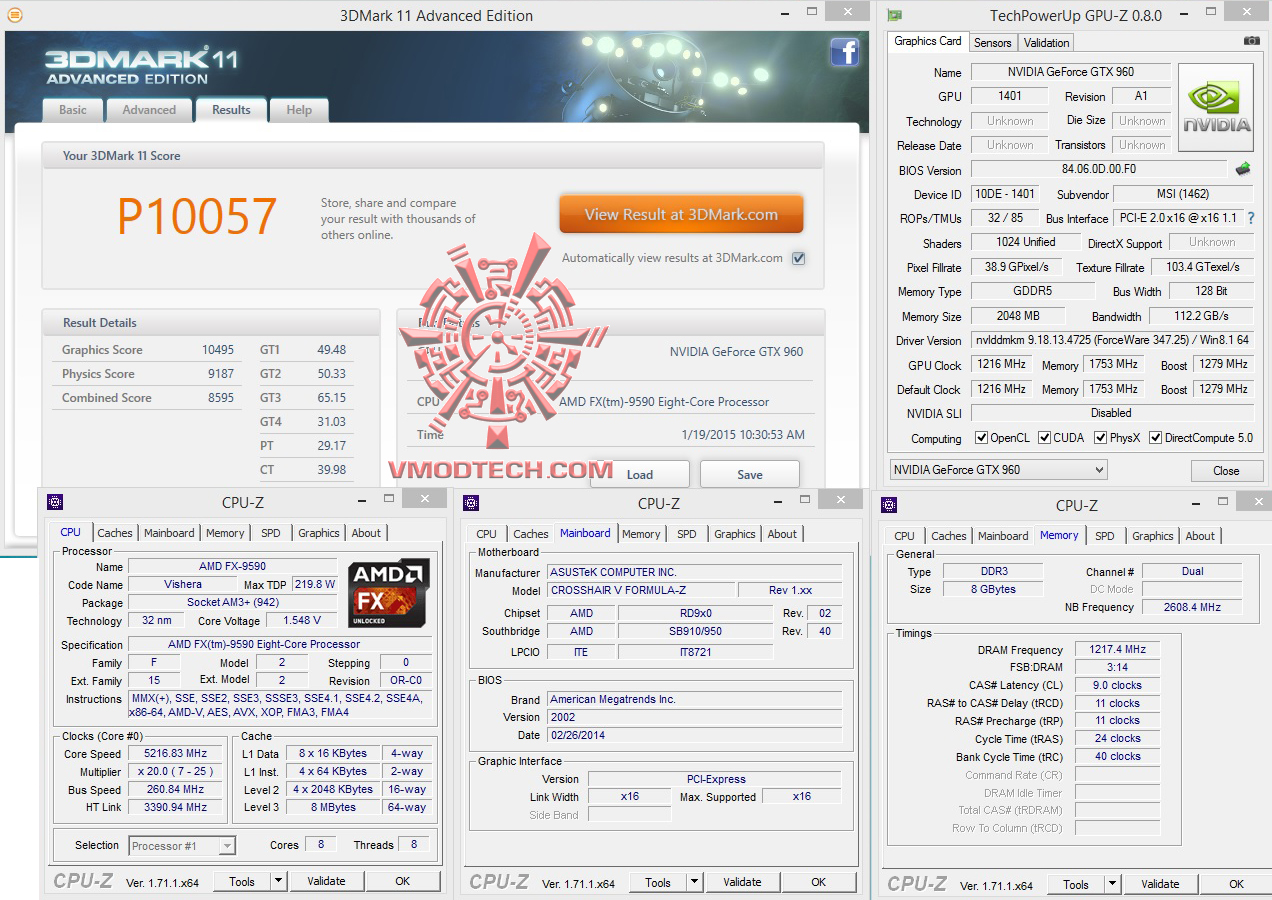
Task: Open the Bus Interface question mark help
Action: point(1250,218)
